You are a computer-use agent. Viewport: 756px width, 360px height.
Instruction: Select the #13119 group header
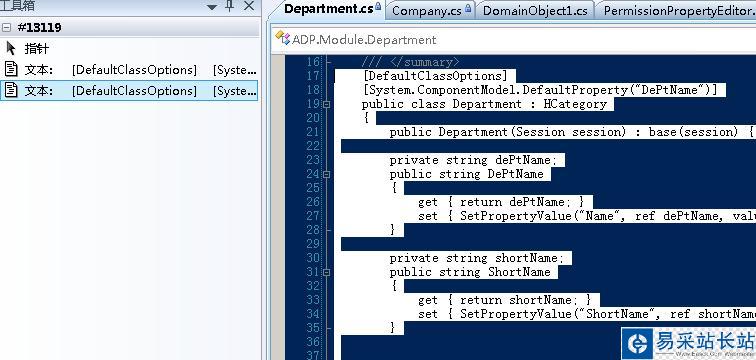point(129,27)
